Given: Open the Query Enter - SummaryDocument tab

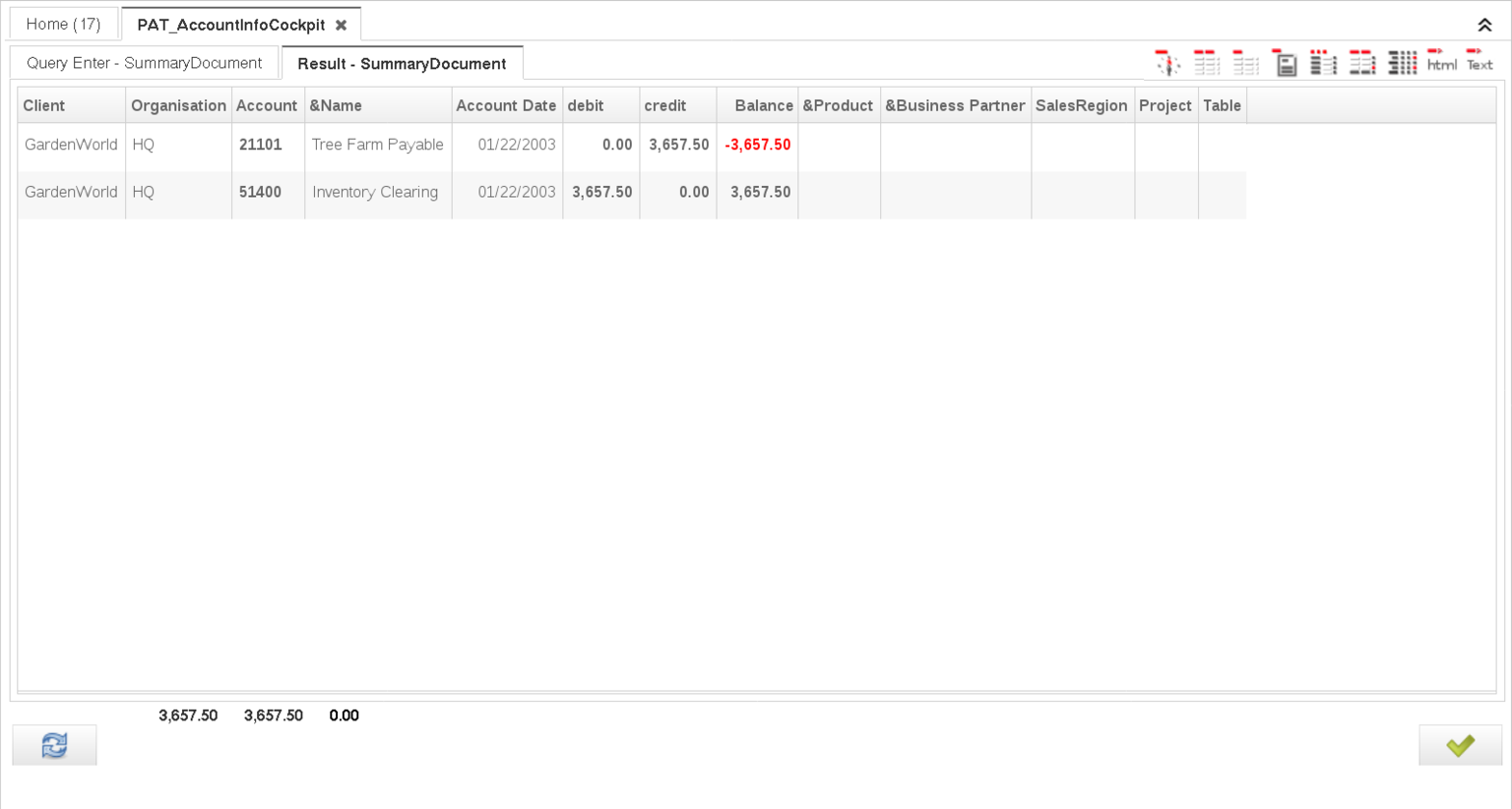Looking at the screenshot, I should 144,63.
